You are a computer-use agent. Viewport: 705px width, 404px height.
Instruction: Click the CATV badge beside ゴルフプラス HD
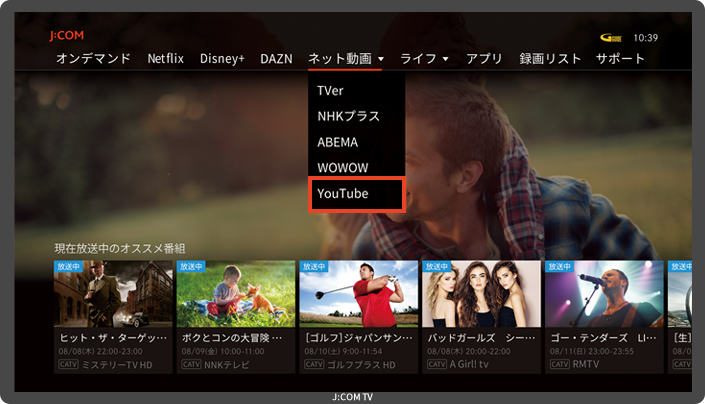[x=314, y=364]
